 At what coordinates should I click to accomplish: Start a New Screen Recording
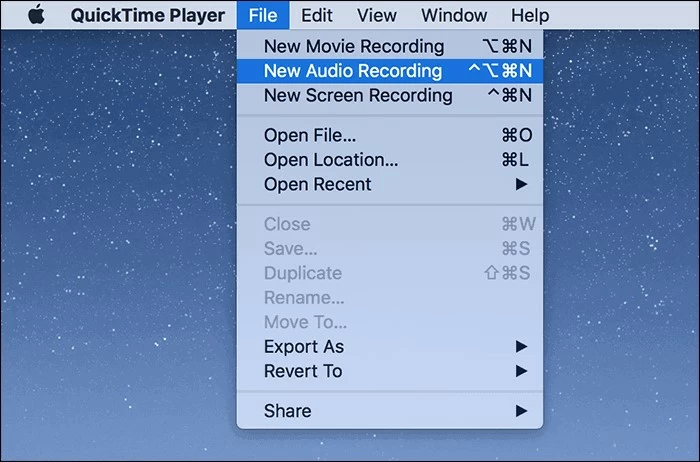click(357, 96)
